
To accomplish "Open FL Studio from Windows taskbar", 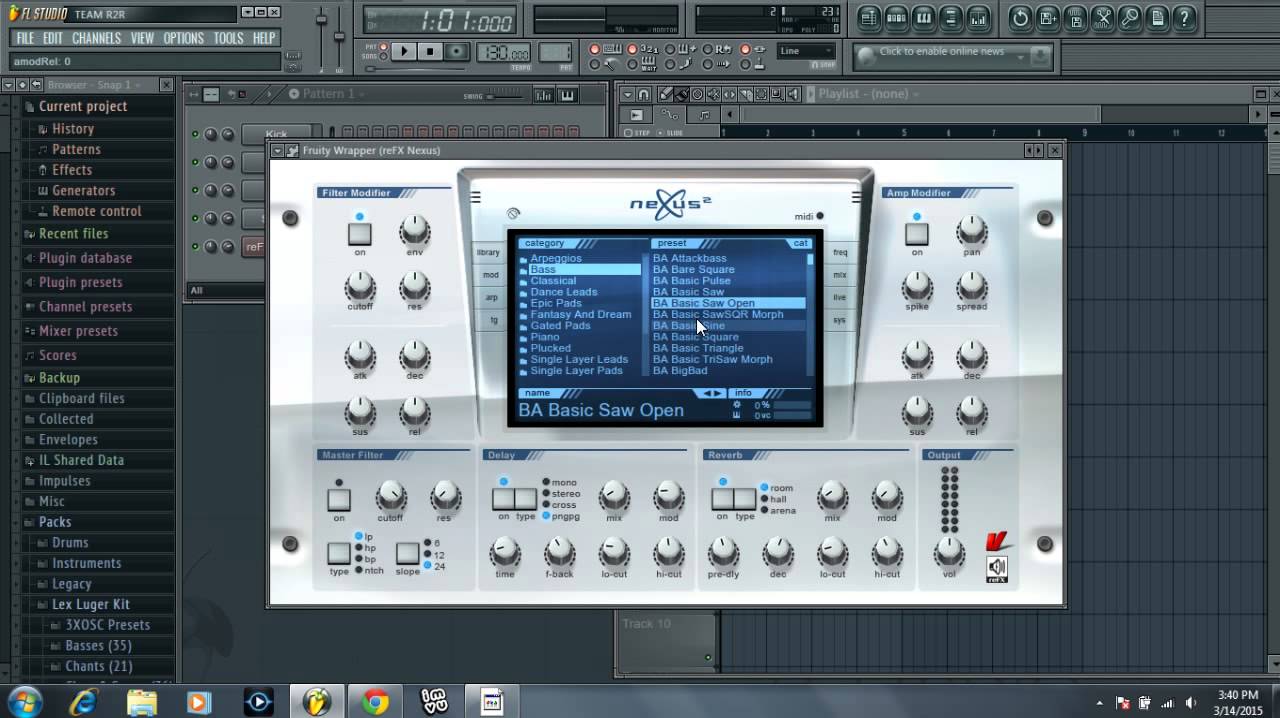I will [x=318, y=702].
